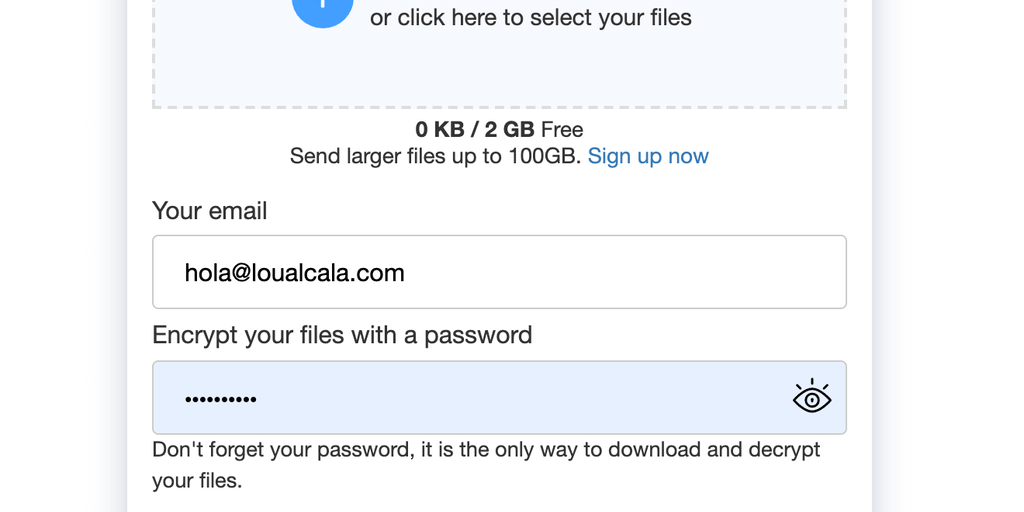1024x512 pixels.
Task: Click the 'Free' plan label
Action: [x=562, y=130]
